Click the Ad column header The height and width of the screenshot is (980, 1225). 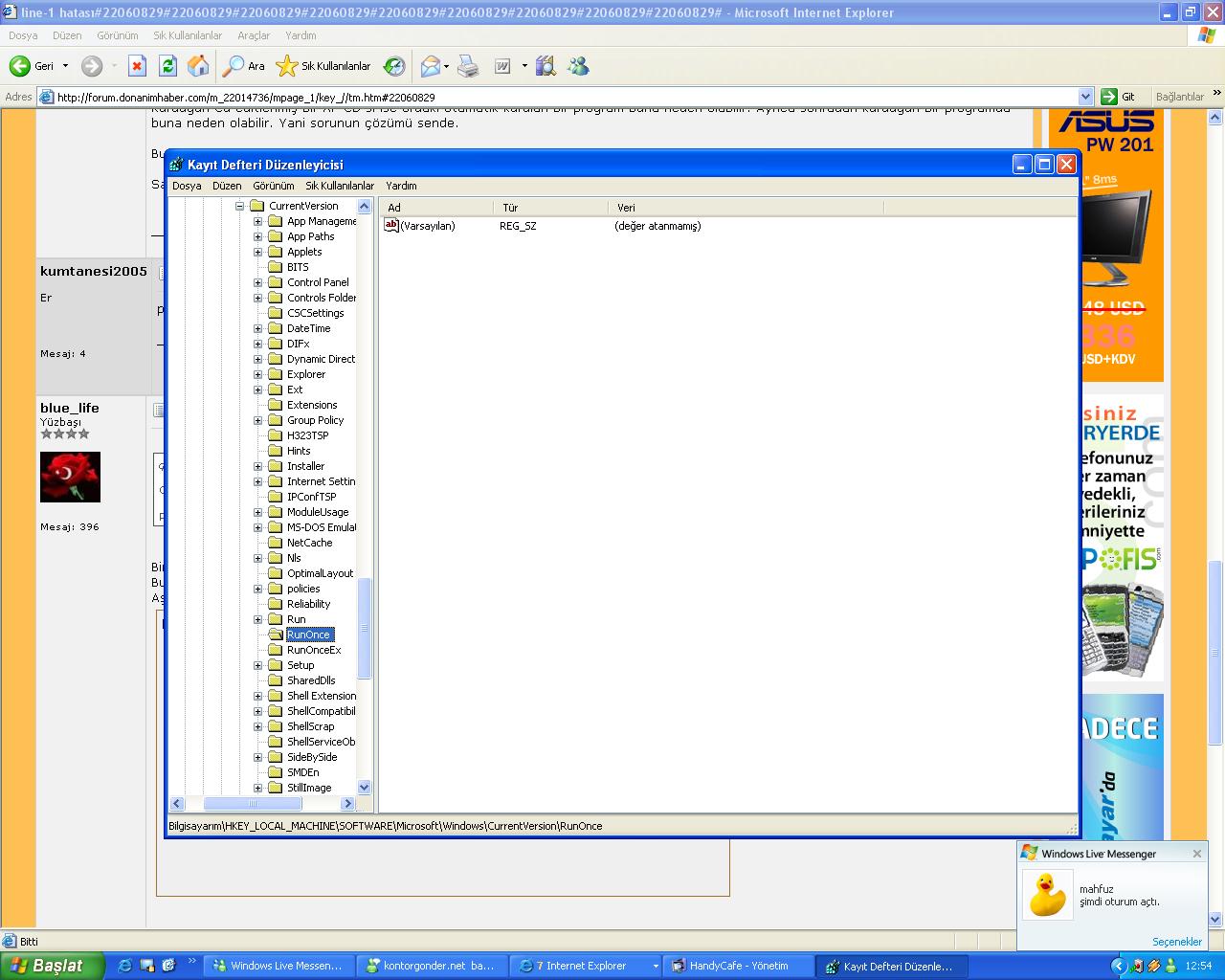(x=436, y=208)
